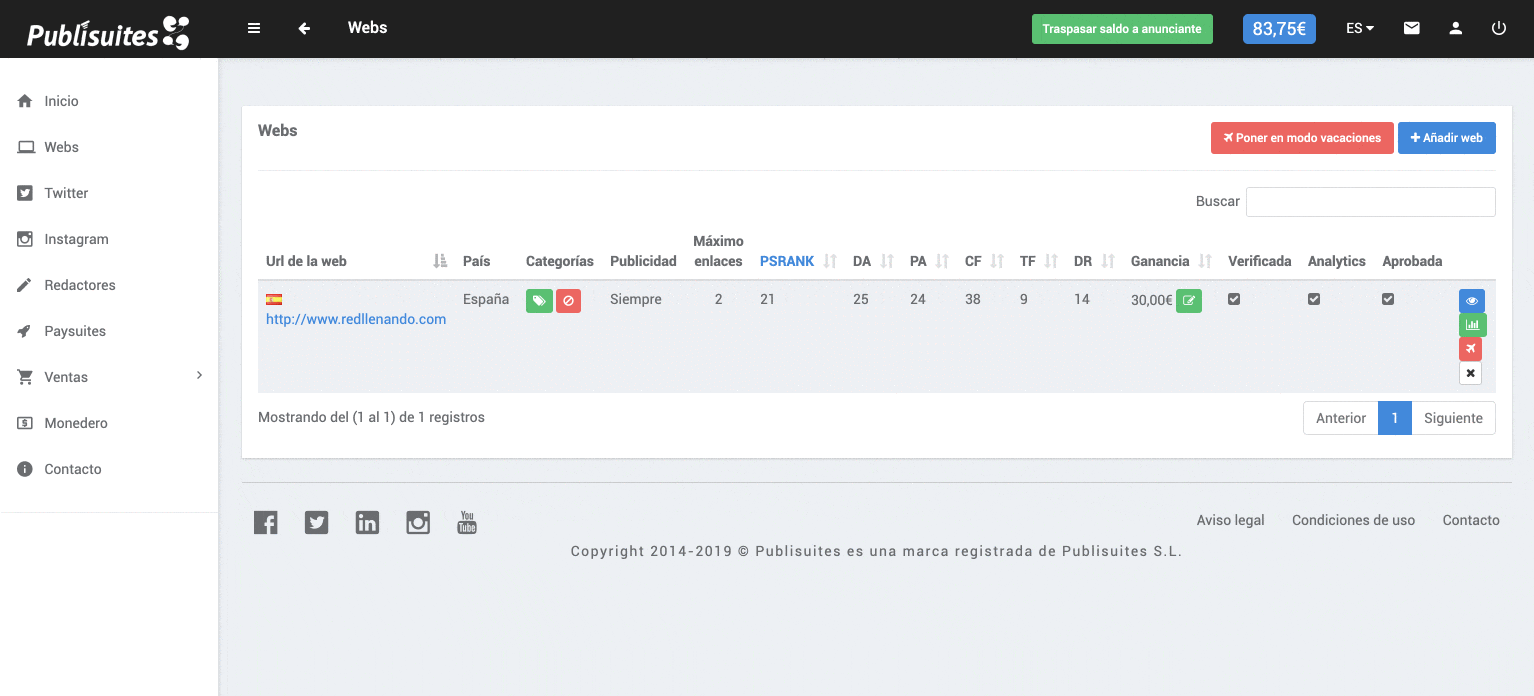Click the green categories tag icon
This screenshot has height=696, width=1534.
point(539,300)
